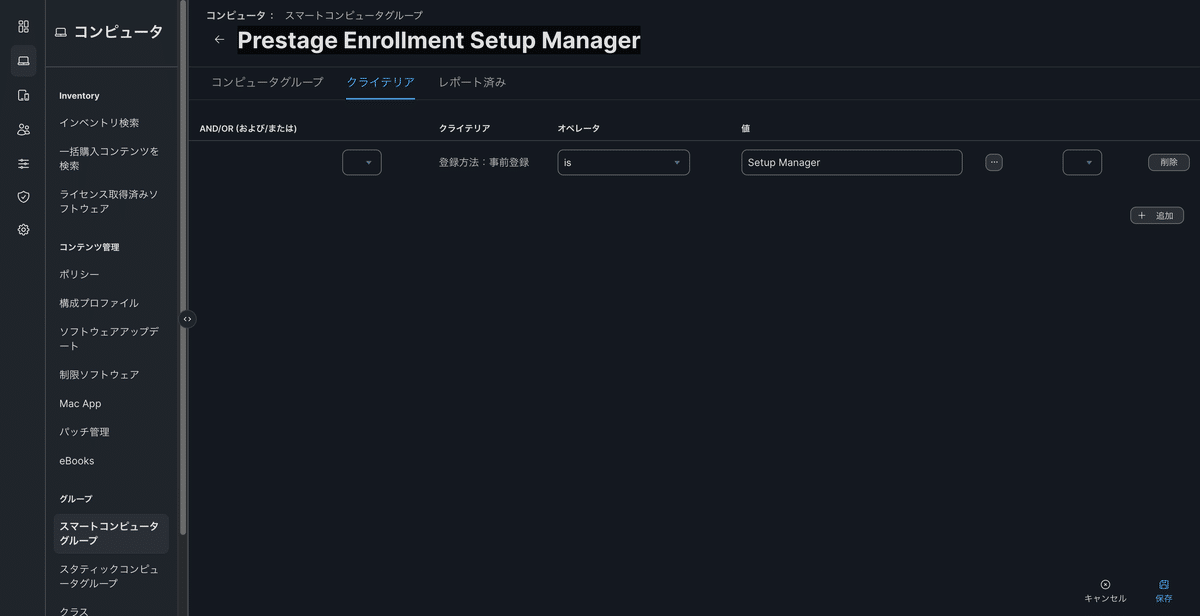Viewport: 1200px width, 616px height.
Task: Switch to the レポート済み tab
Action: click(x=471, y=83)
